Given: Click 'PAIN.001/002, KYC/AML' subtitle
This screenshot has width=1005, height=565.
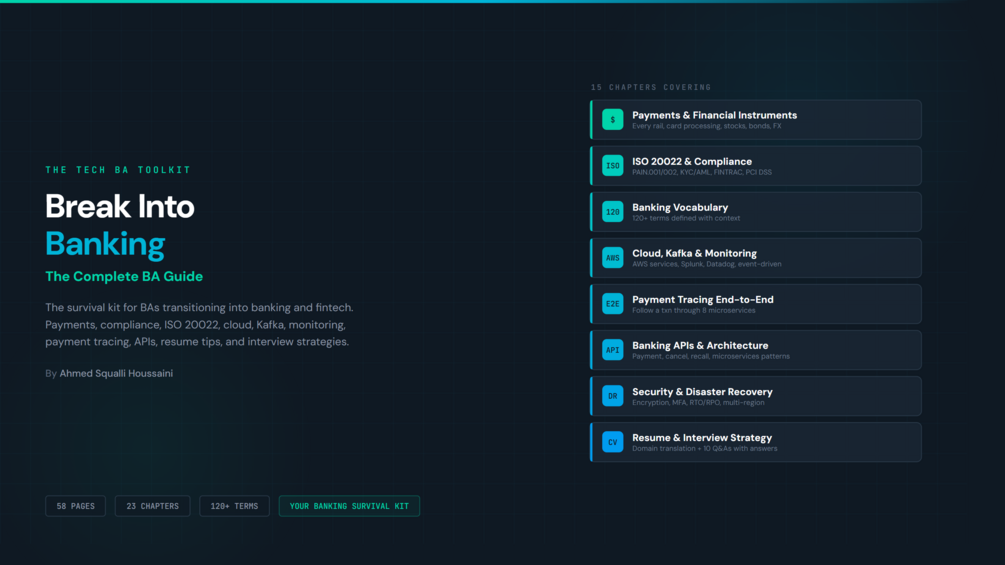Looking at the screenshot, I should pos(702,172).
